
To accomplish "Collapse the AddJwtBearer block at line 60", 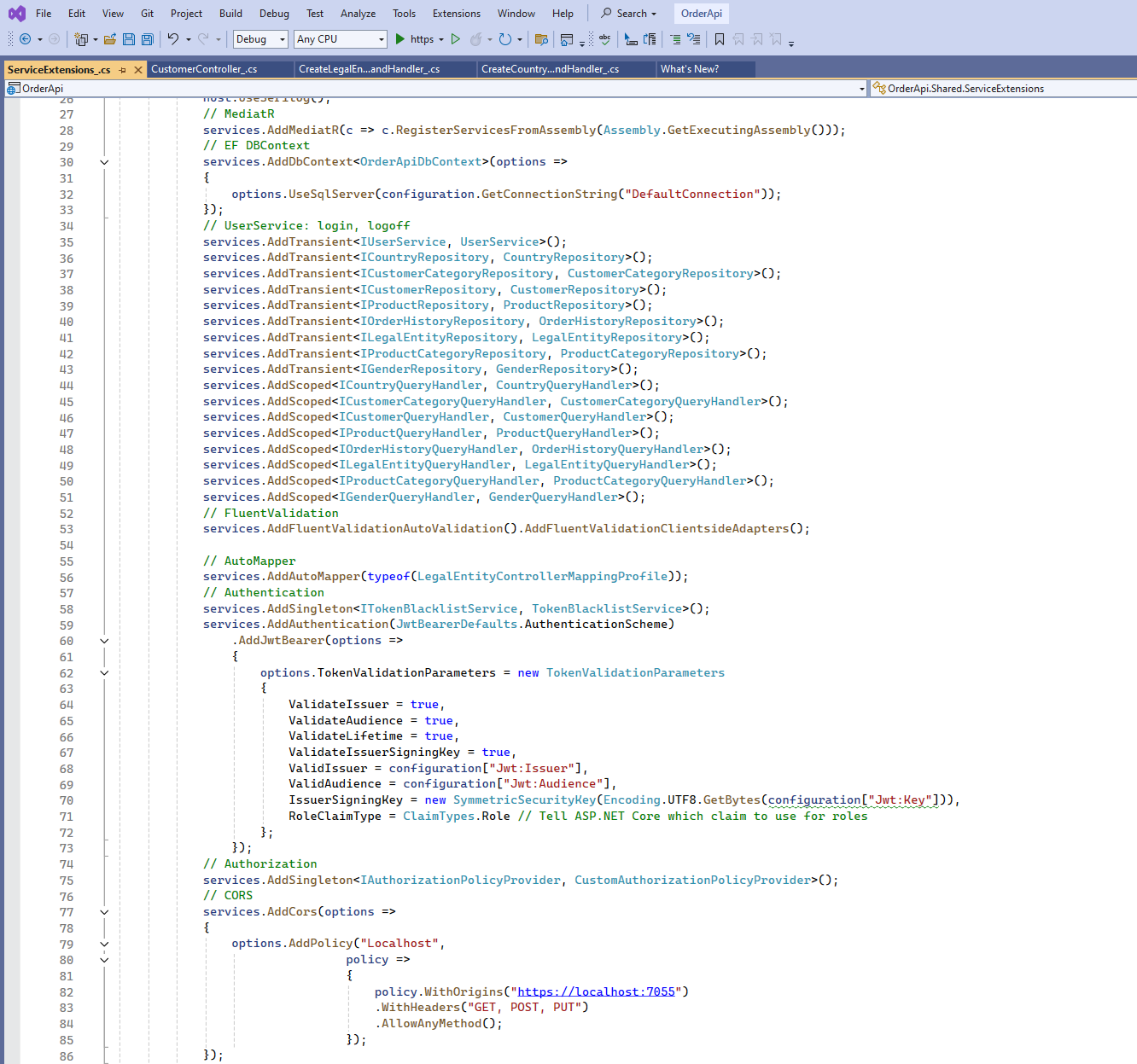I will coord(104,641).
